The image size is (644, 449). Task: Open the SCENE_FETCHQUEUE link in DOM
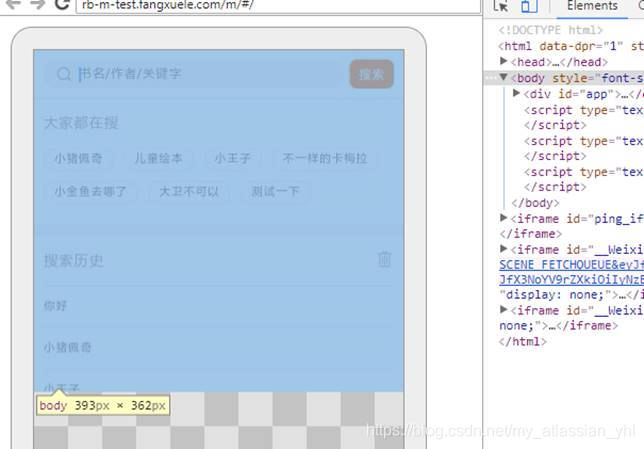pos(571,264)
